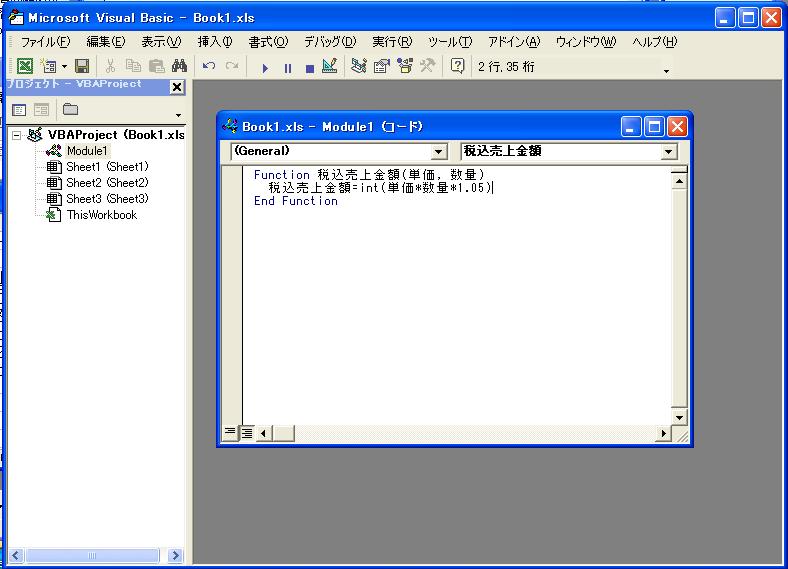The height and width of the screenshot is (569, 788).
Task: Open the Toolbox hammer-and-wrench icon
Action: click(x=428, y=66)
